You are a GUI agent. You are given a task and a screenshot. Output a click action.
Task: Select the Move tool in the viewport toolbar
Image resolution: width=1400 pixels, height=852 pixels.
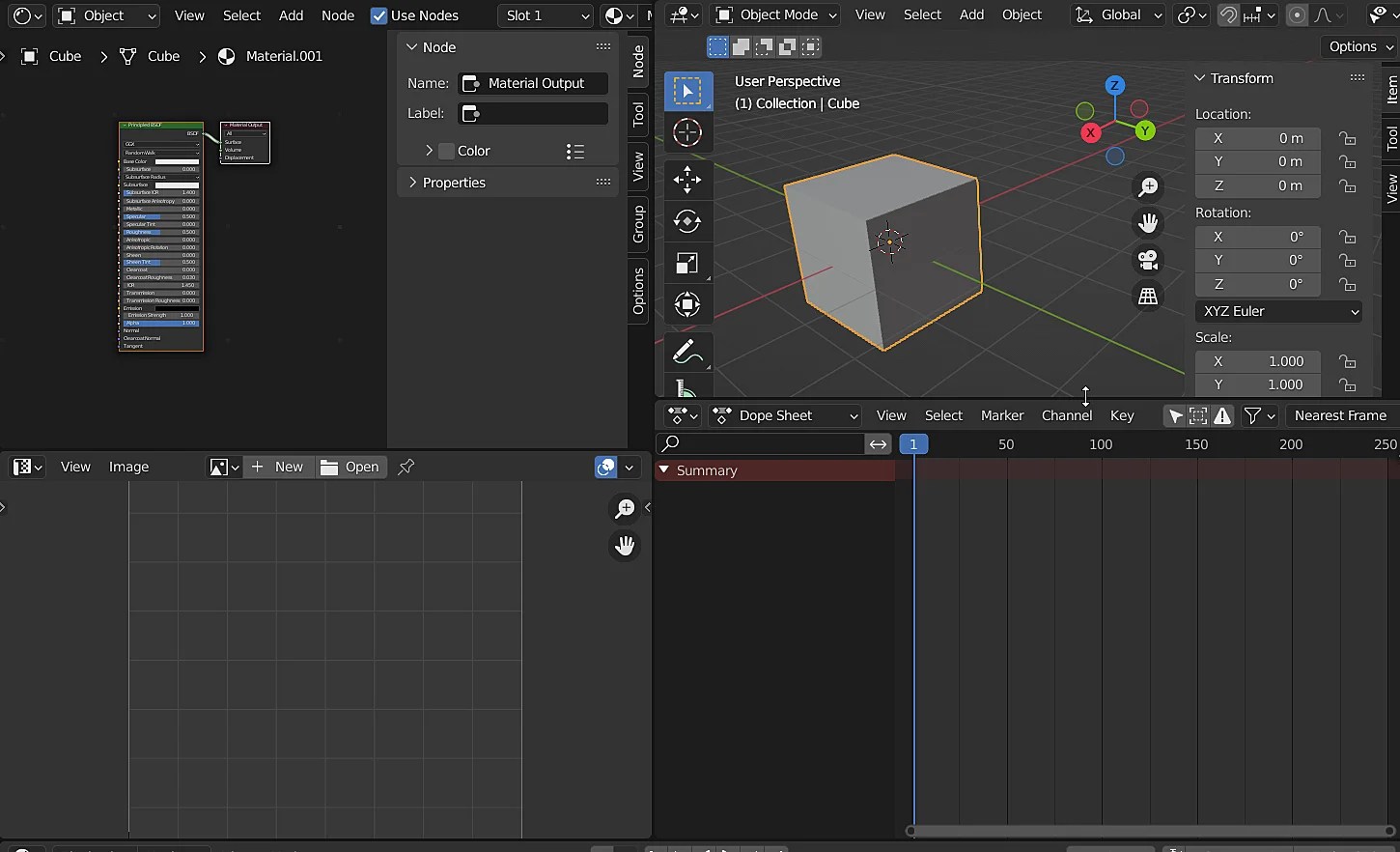point(688,180)
